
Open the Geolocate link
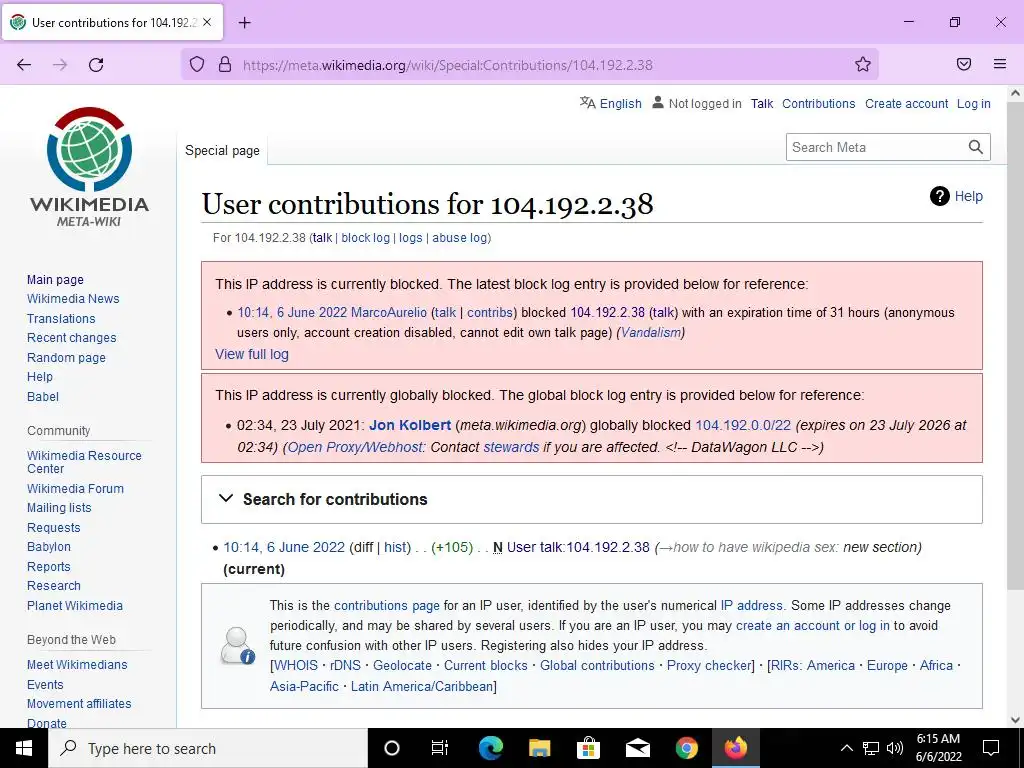[x=402, y=665]
